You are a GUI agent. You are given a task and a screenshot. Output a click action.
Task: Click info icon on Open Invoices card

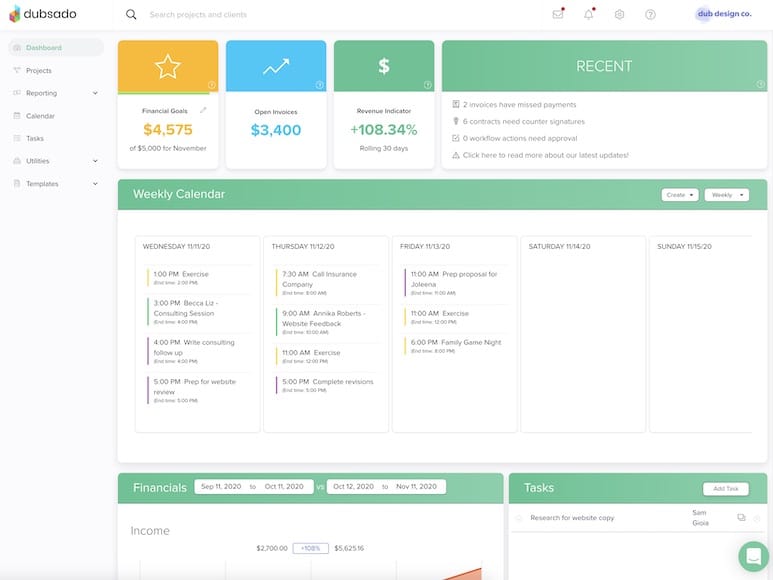tap(319, 85)
